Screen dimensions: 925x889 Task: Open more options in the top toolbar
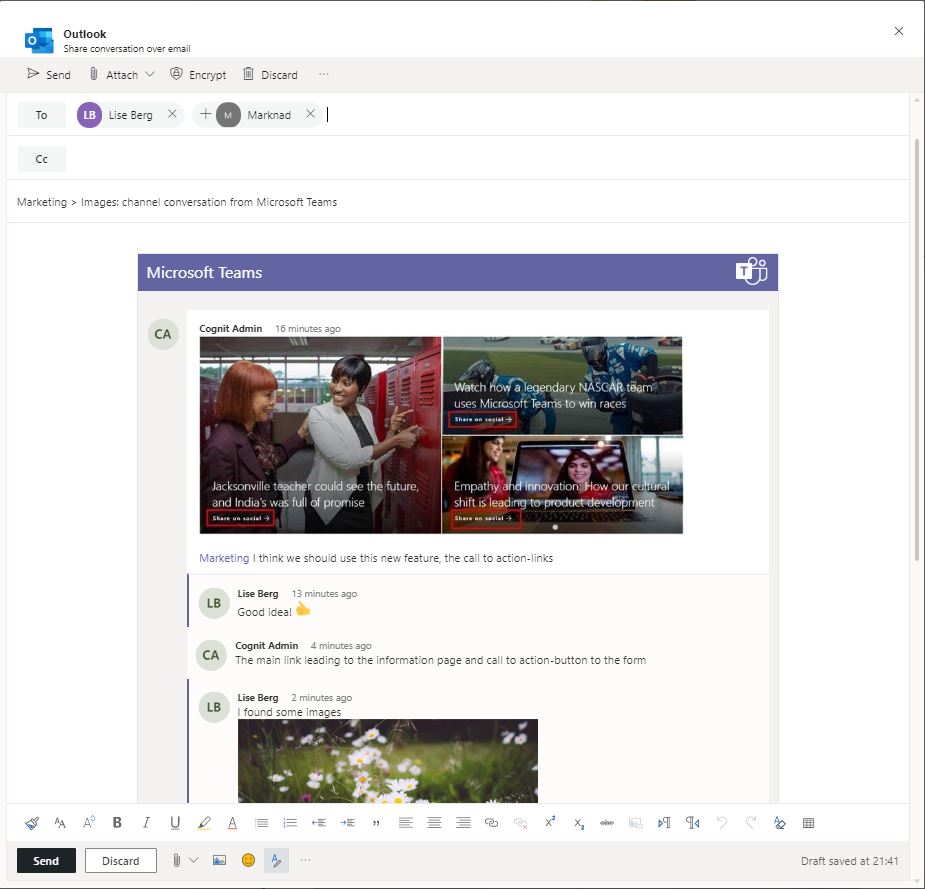point(325,74)
